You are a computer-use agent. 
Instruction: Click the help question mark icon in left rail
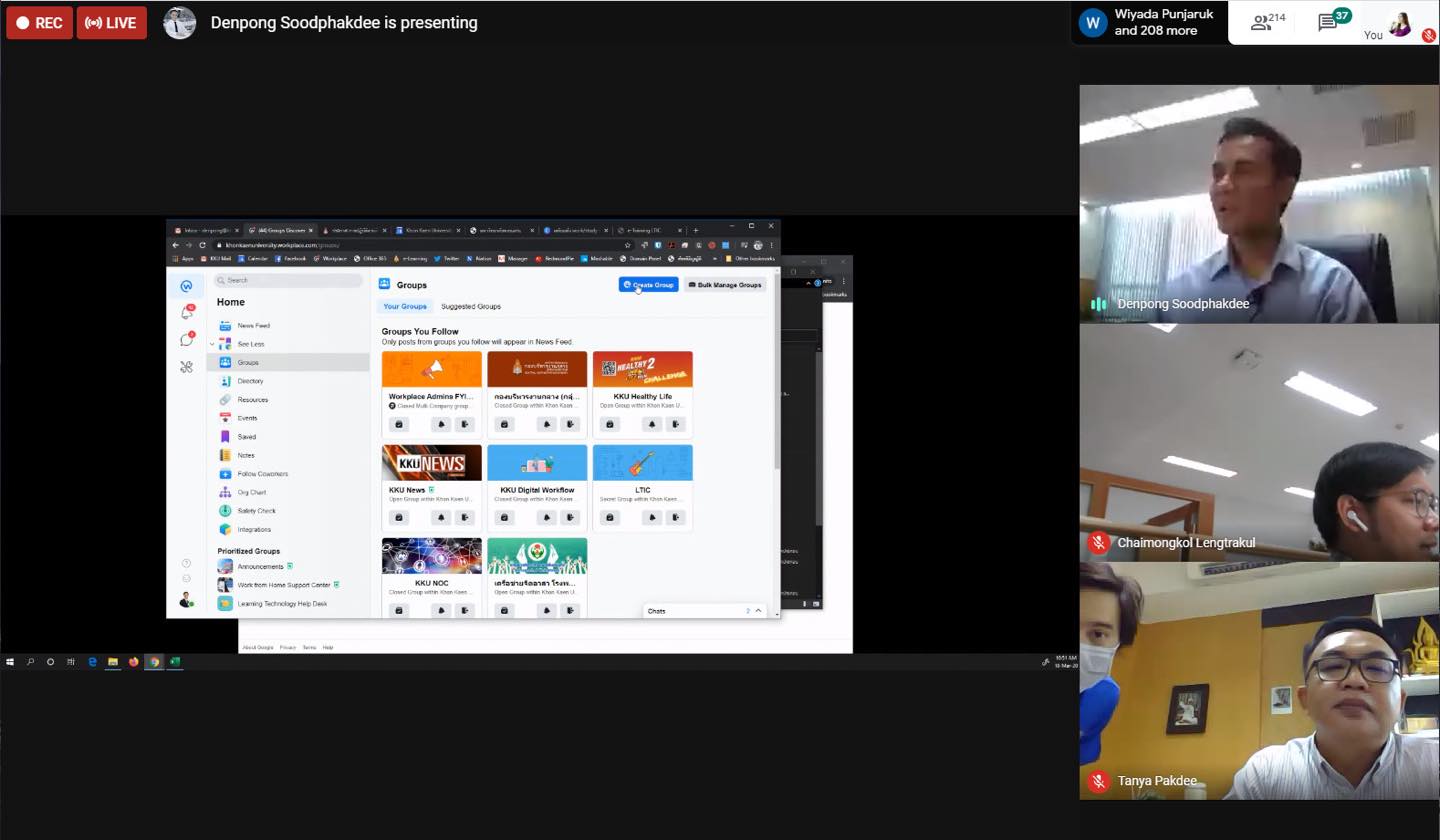tap(186, 564)
